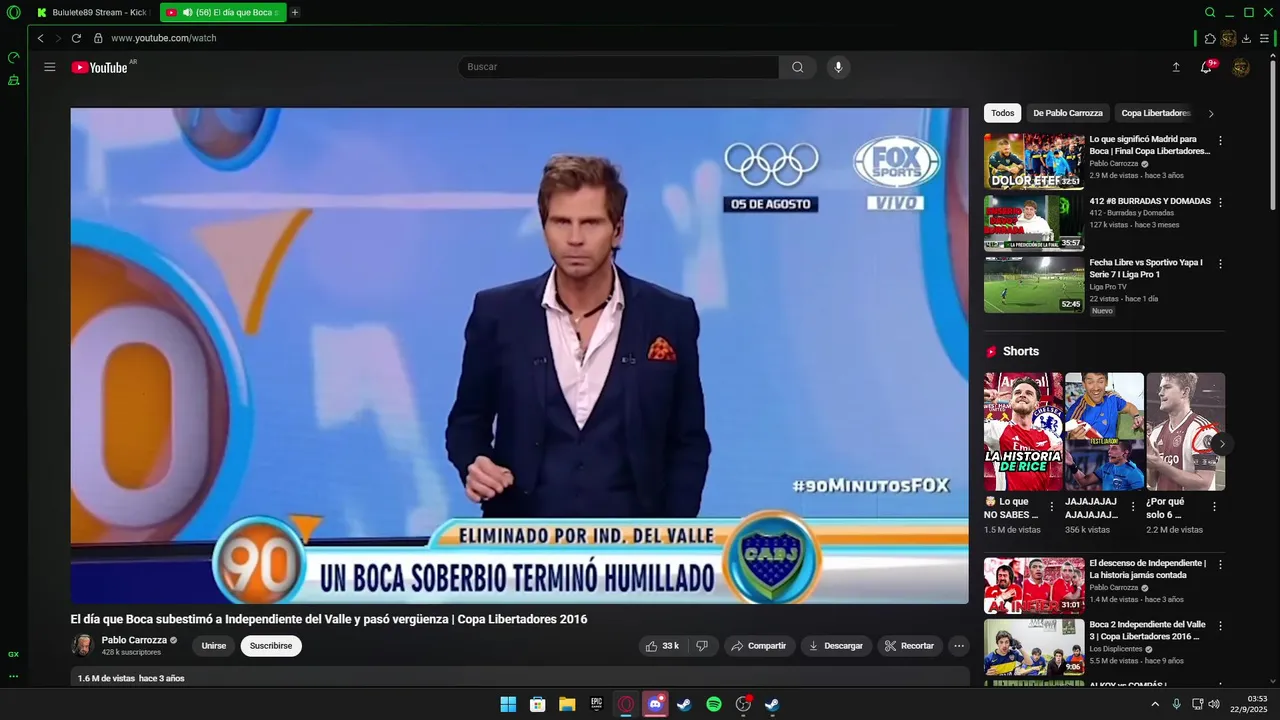Open options for 'El descenso de Independiente' video
The height and width of the screenshot is (720, 1280).
[x=1219, y=565]
